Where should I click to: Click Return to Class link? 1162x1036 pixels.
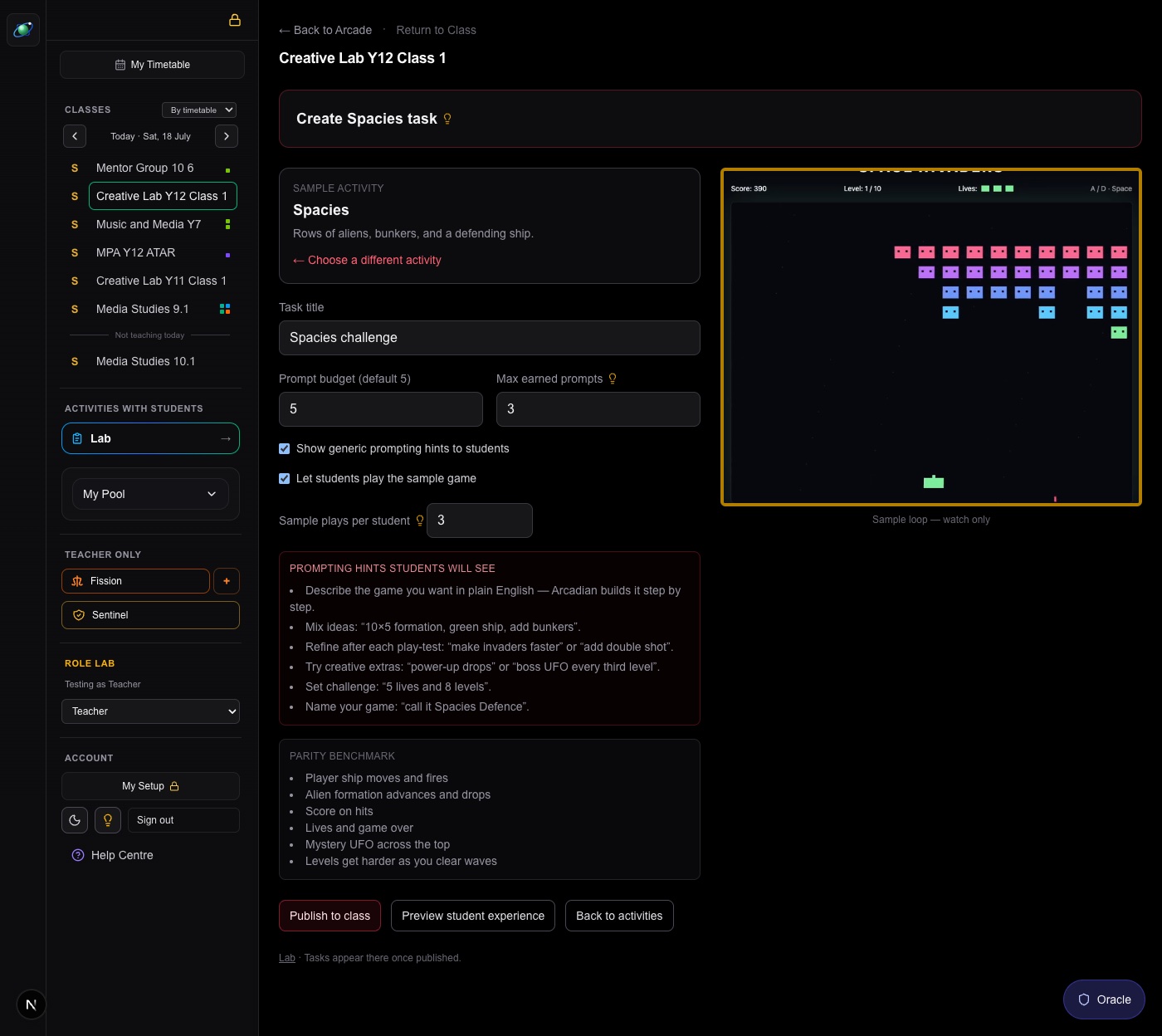coord(436,30)
